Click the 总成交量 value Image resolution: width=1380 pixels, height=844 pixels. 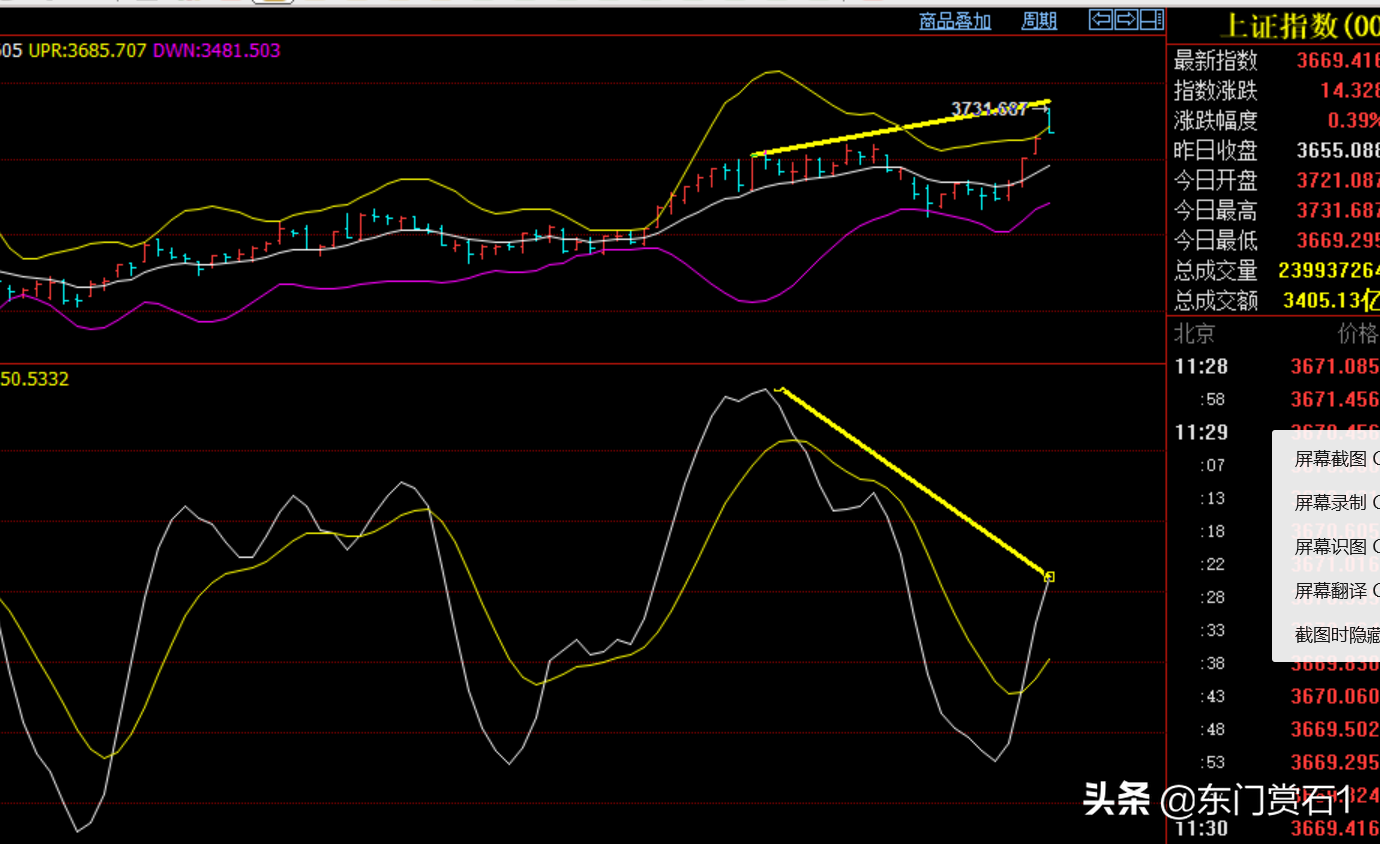point(1329,270)
